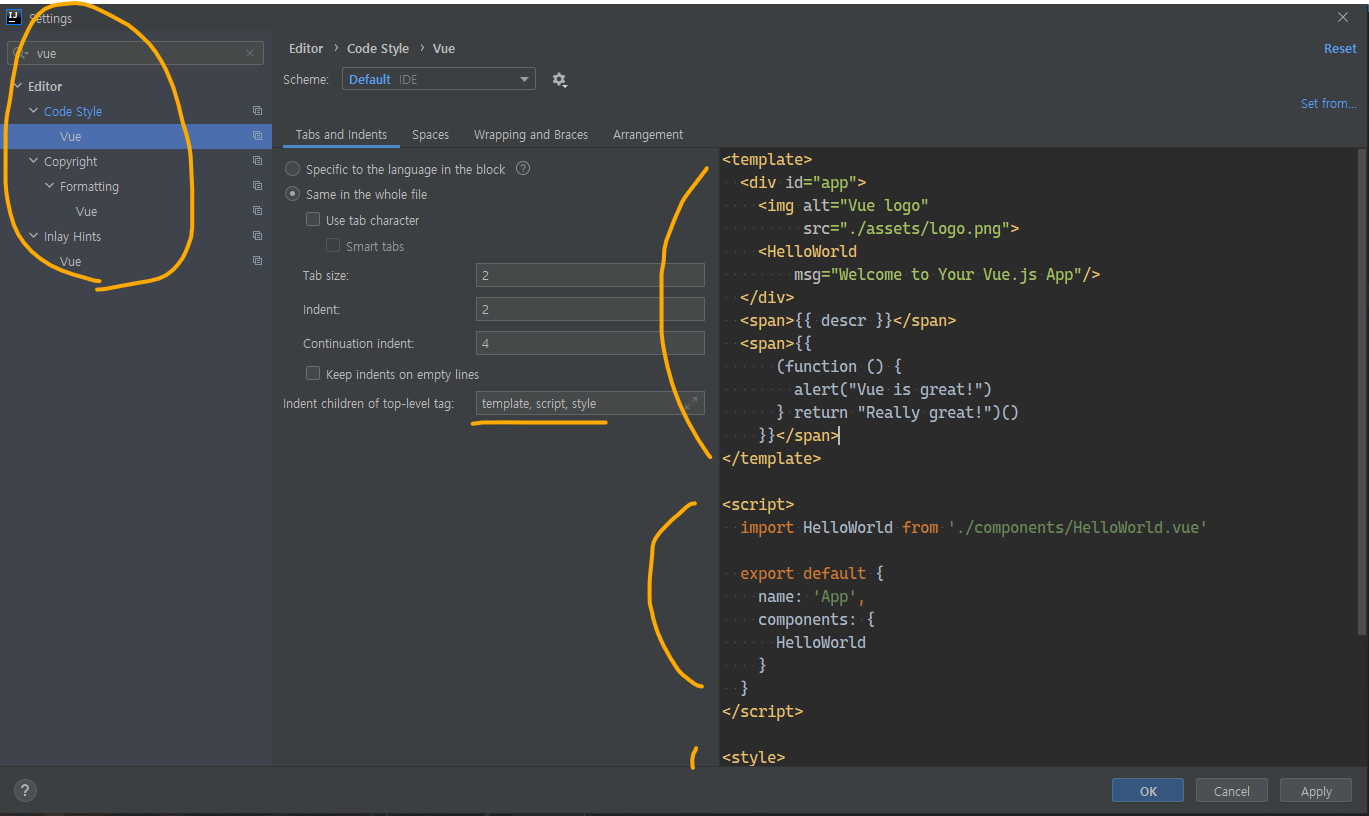The image size is (1369, 816).
Task: Select Code Style in settings tree
Action: (73, 111)
